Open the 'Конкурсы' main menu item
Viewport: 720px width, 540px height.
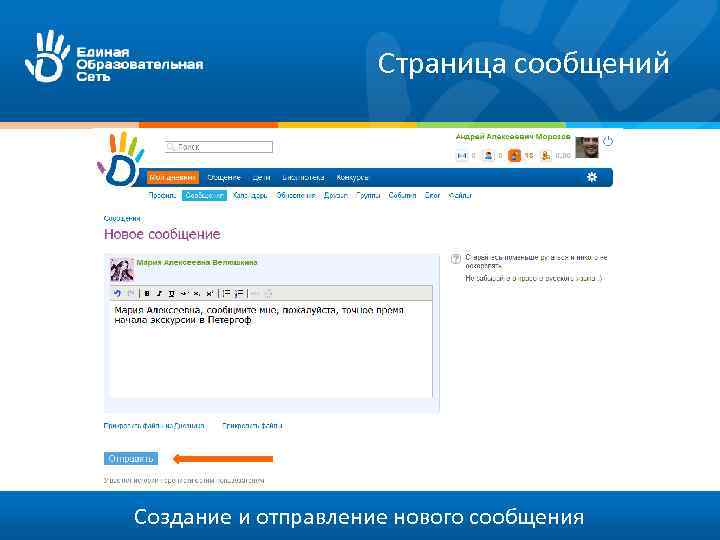click(x=352, y=178)
